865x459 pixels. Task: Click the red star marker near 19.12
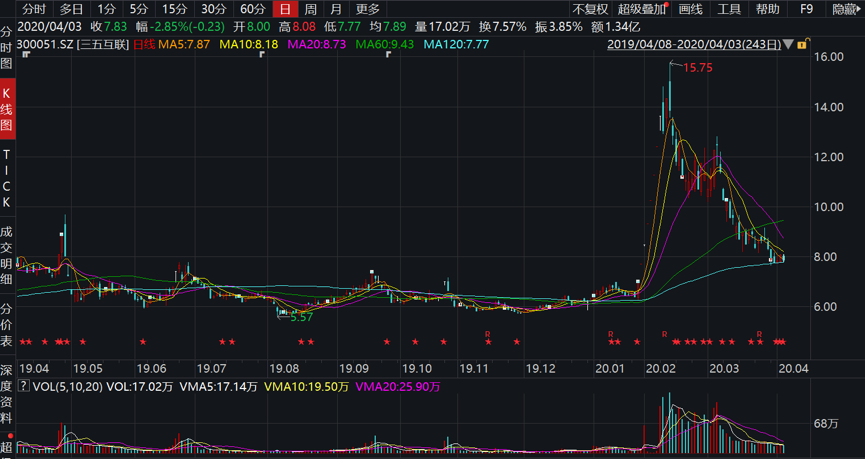pos(517,342)
